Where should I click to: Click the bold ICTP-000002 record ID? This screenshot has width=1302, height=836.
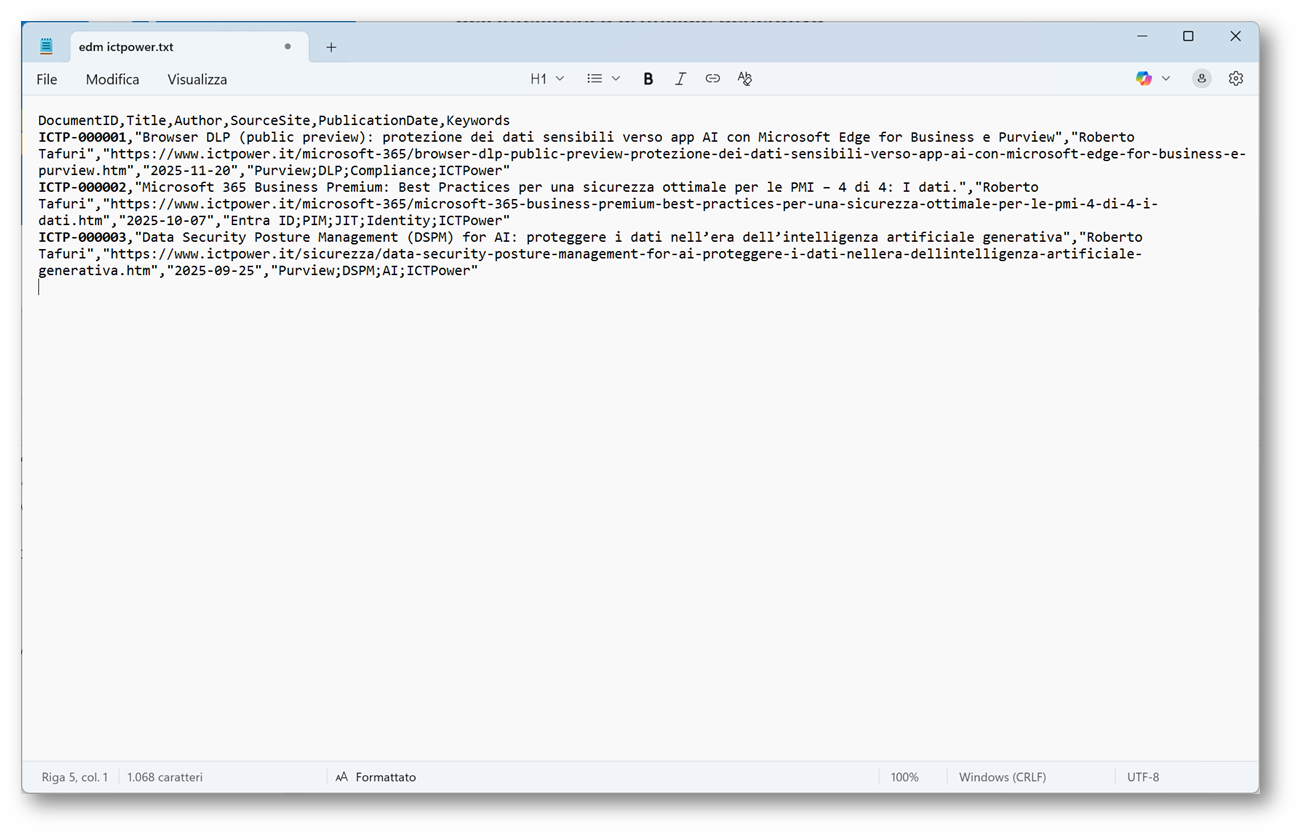coord(83,187)
